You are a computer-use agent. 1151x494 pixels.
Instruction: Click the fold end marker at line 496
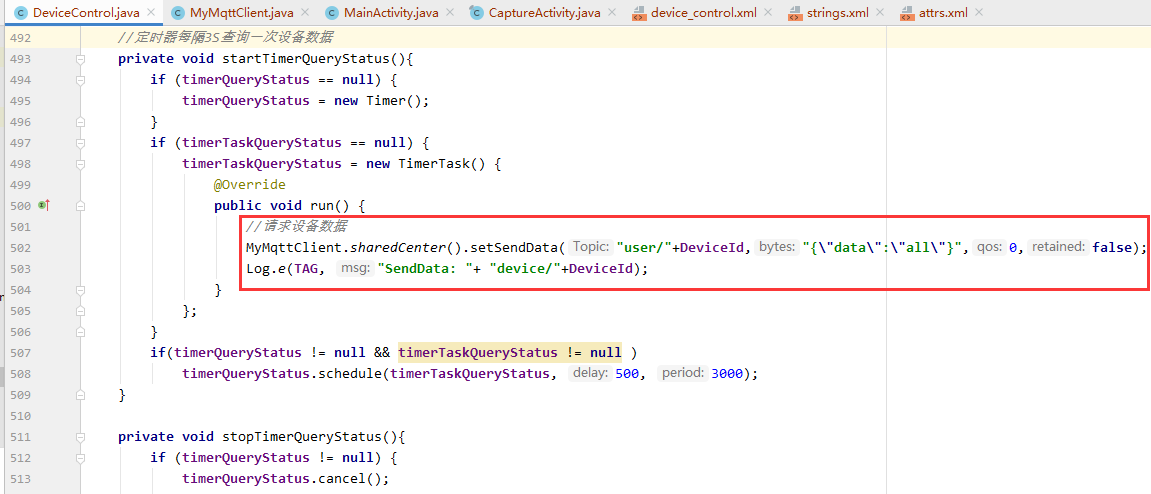click(x=80, y=122)
